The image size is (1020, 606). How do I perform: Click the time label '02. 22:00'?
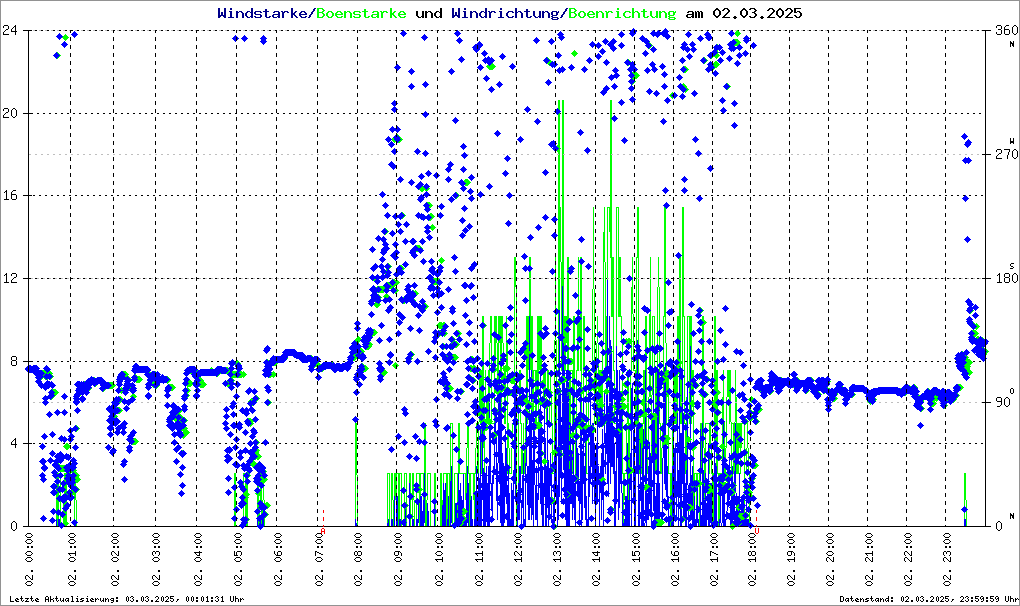tap(908, 559)
